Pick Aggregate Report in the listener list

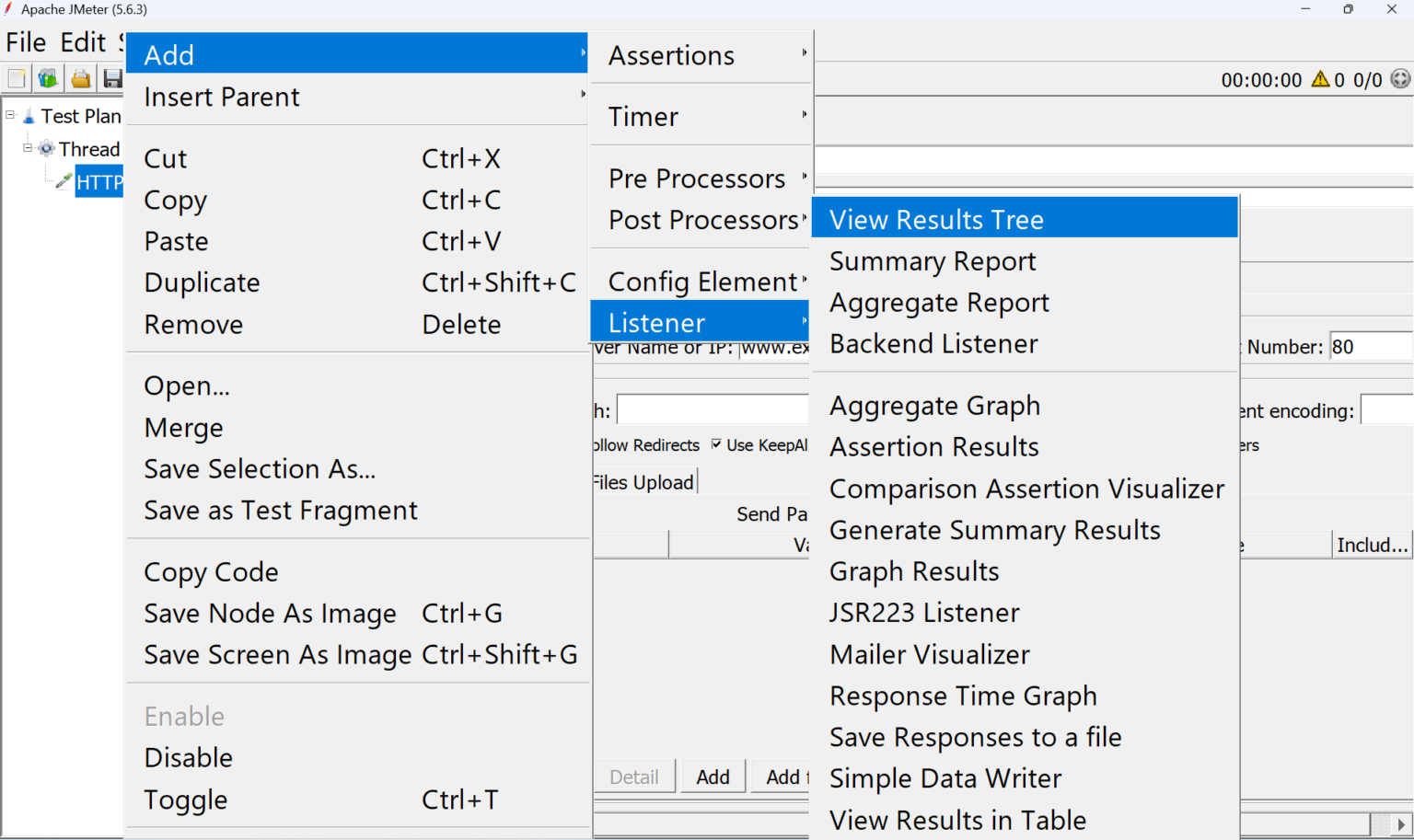tap(939, 303)
